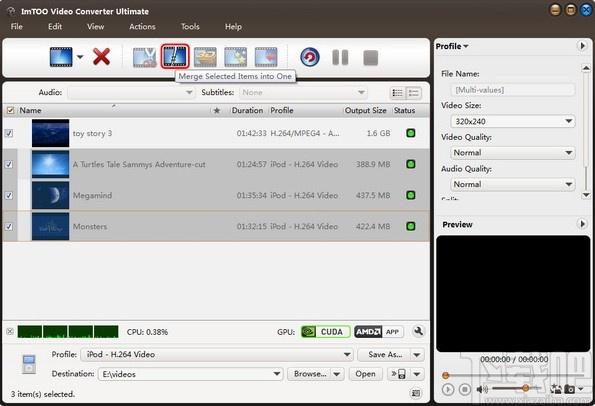Uncheck the Monsters checkbox

pos(9,227)
